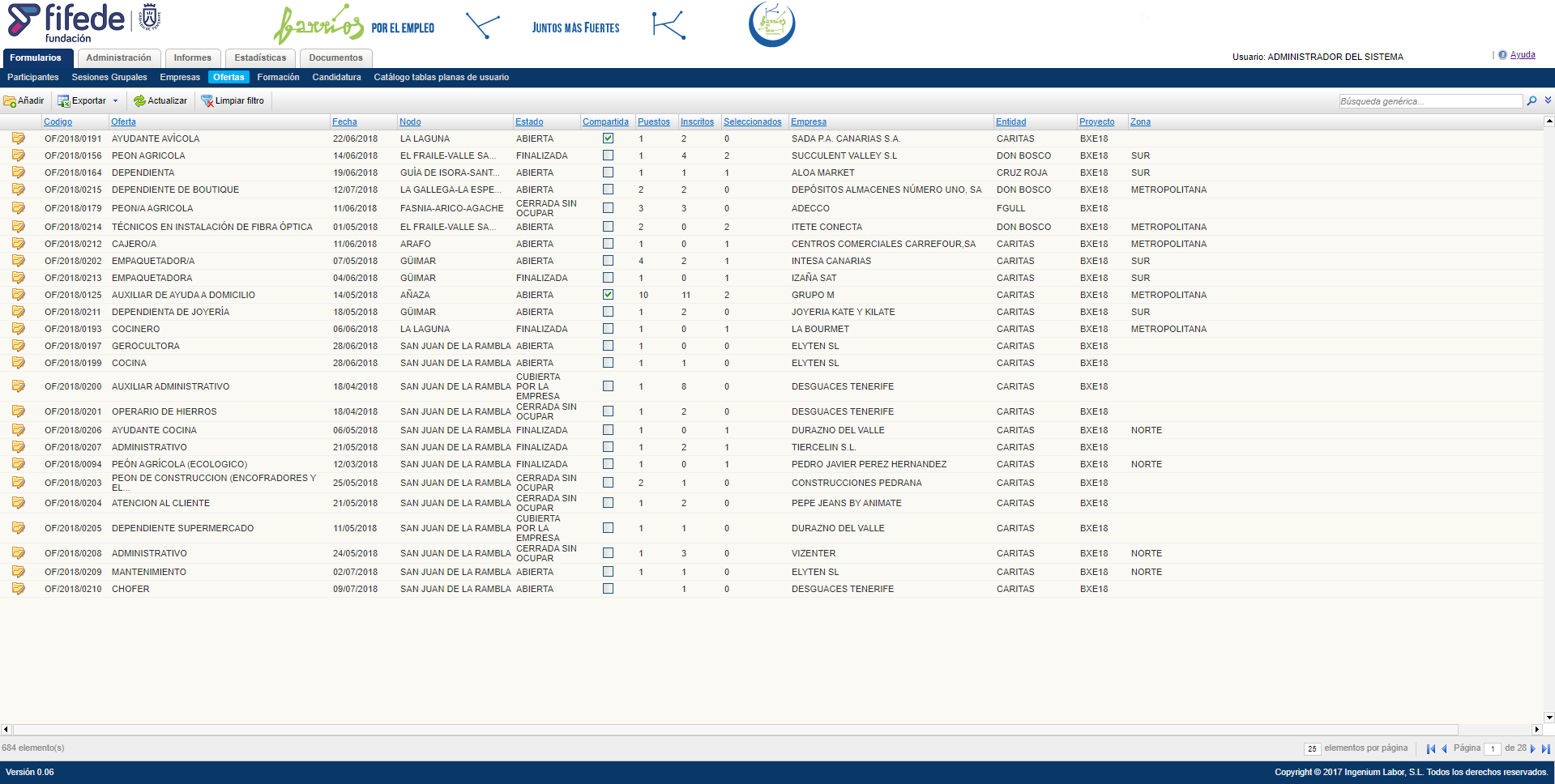Sort by the Zona column header
1555x784 pixels.
1140,122
